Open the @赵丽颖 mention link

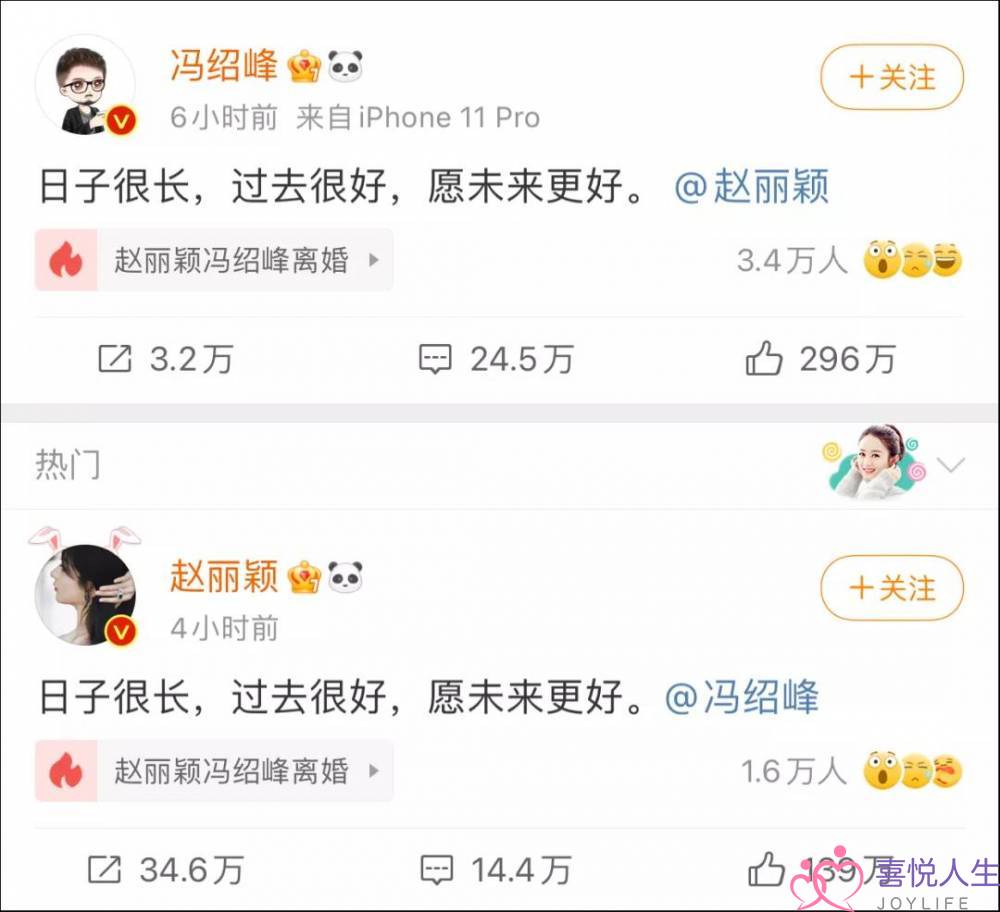pos(751,186)
